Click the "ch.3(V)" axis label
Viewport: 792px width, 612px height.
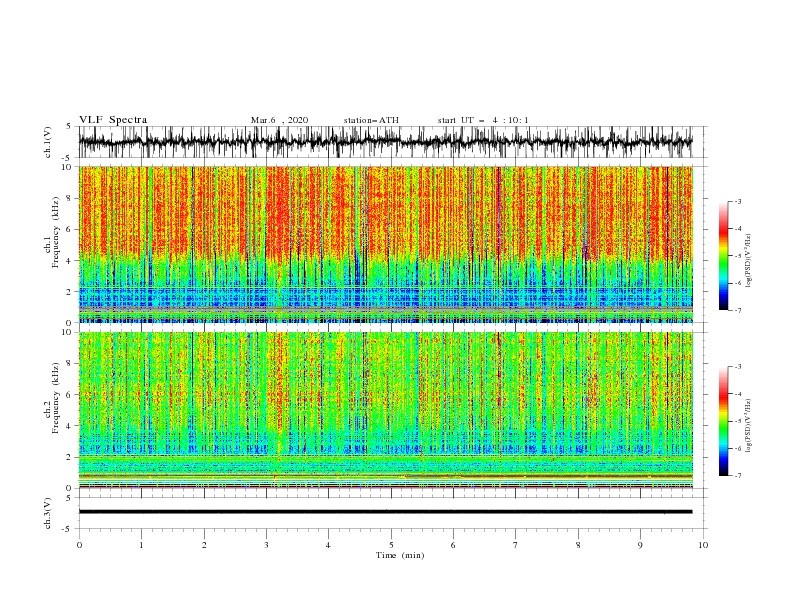coord(48,513)
